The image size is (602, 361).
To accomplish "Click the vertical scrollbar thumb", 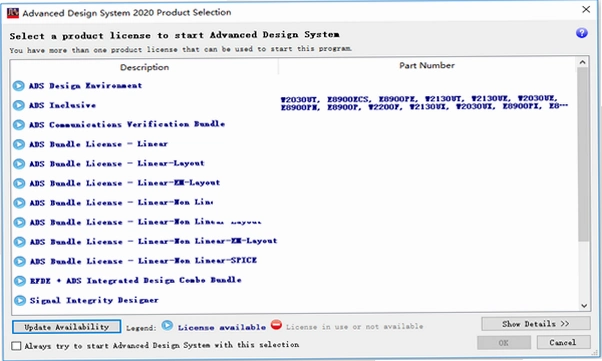I will [583, 154].
